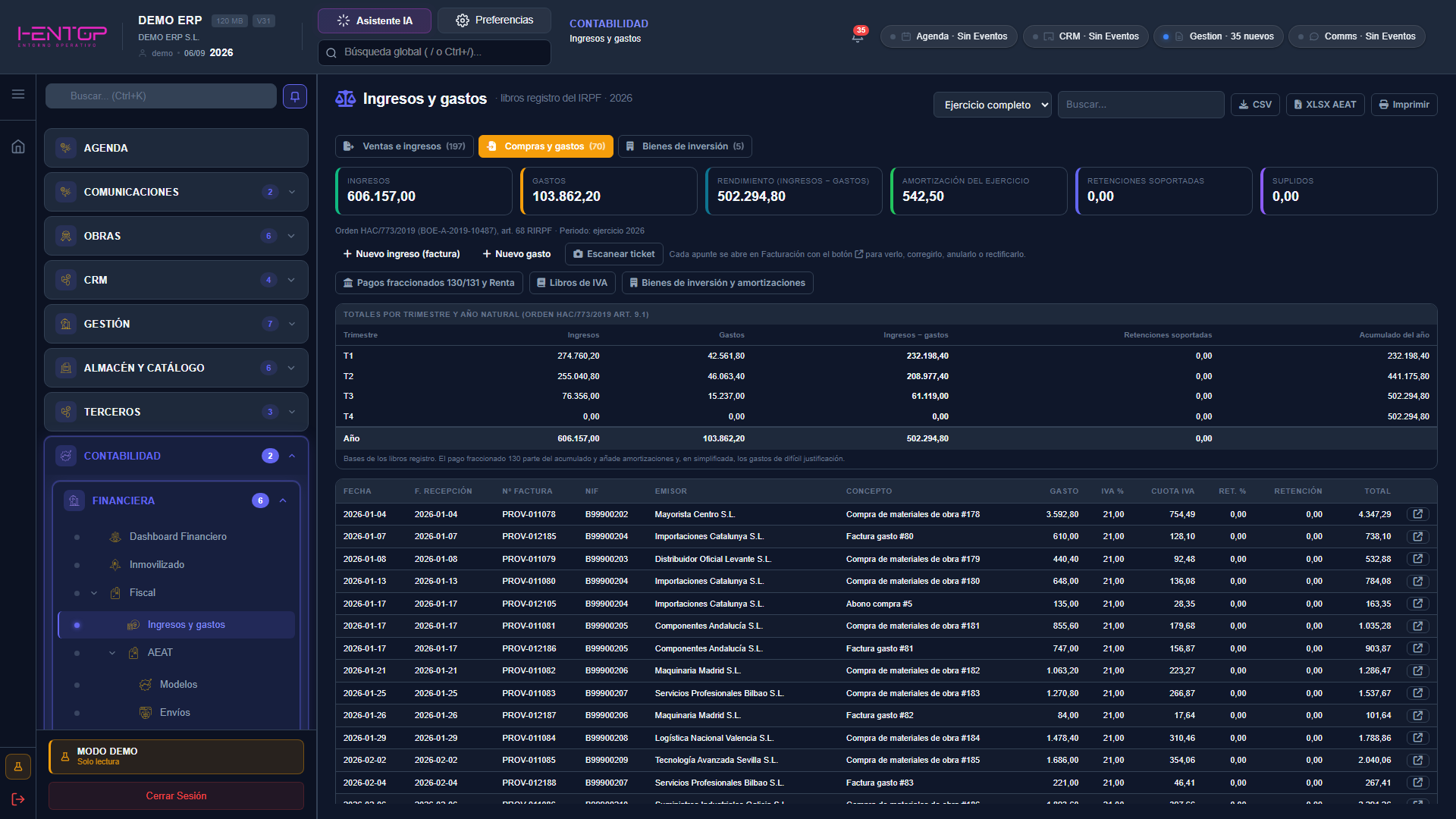
Task: Select Dashboard Financiero in sidebar
Action: tap(177, 536)
